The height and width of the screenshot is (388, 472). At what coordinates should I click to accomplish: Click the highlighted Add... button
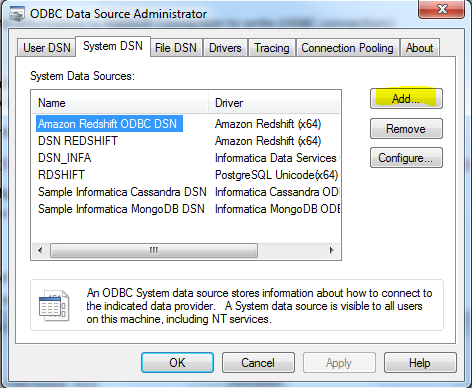[x=406, y=99]
